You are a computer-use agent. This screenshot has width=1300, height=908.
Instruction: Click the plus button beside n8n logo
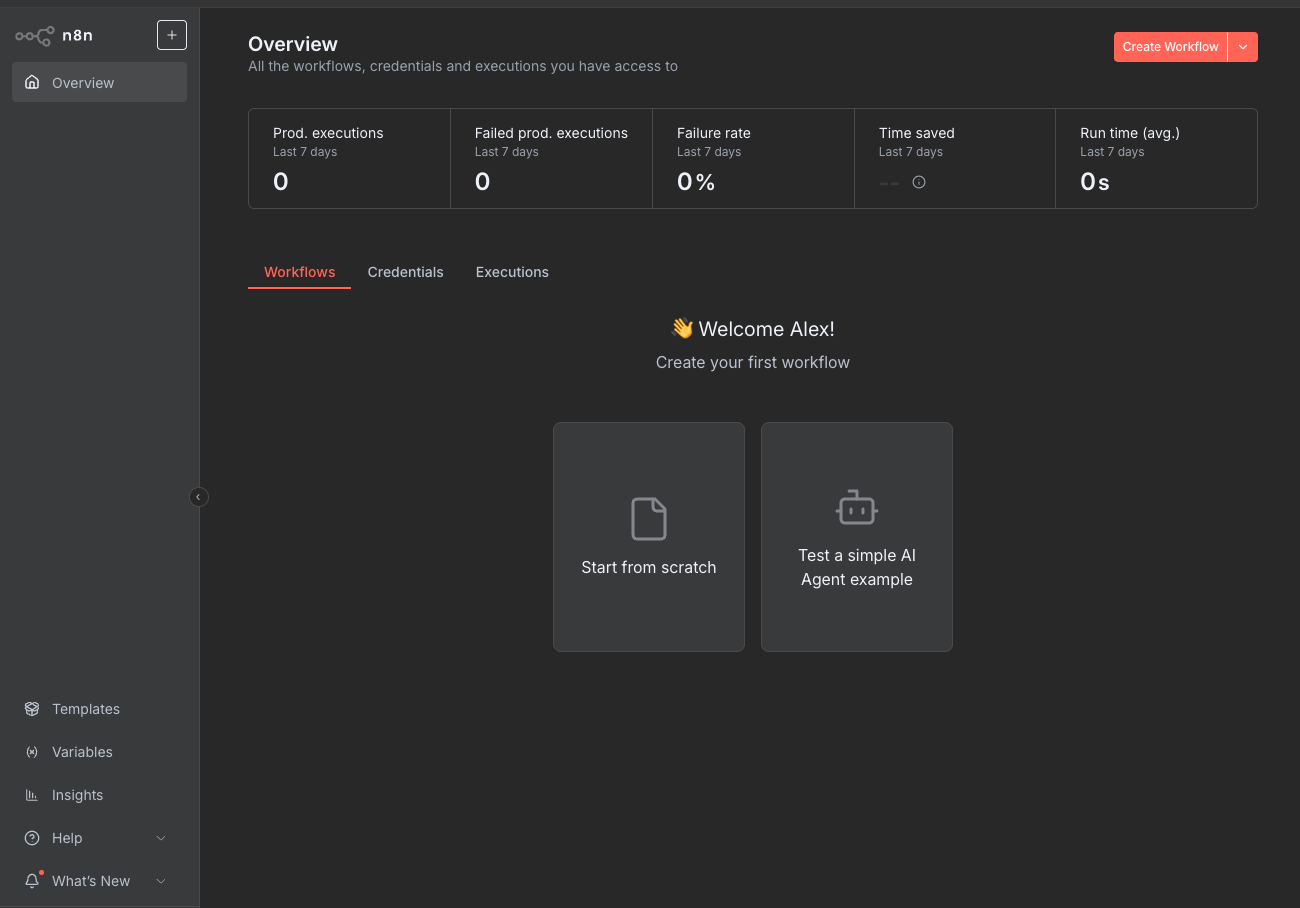click(171, 35)
